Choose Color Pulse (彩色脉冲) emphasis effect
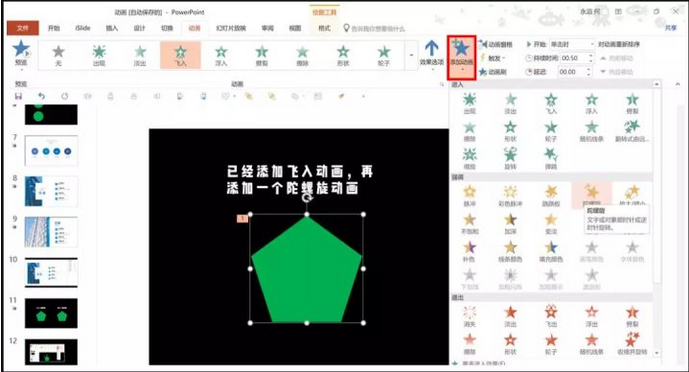689x372 pixels. coord(510,196)
